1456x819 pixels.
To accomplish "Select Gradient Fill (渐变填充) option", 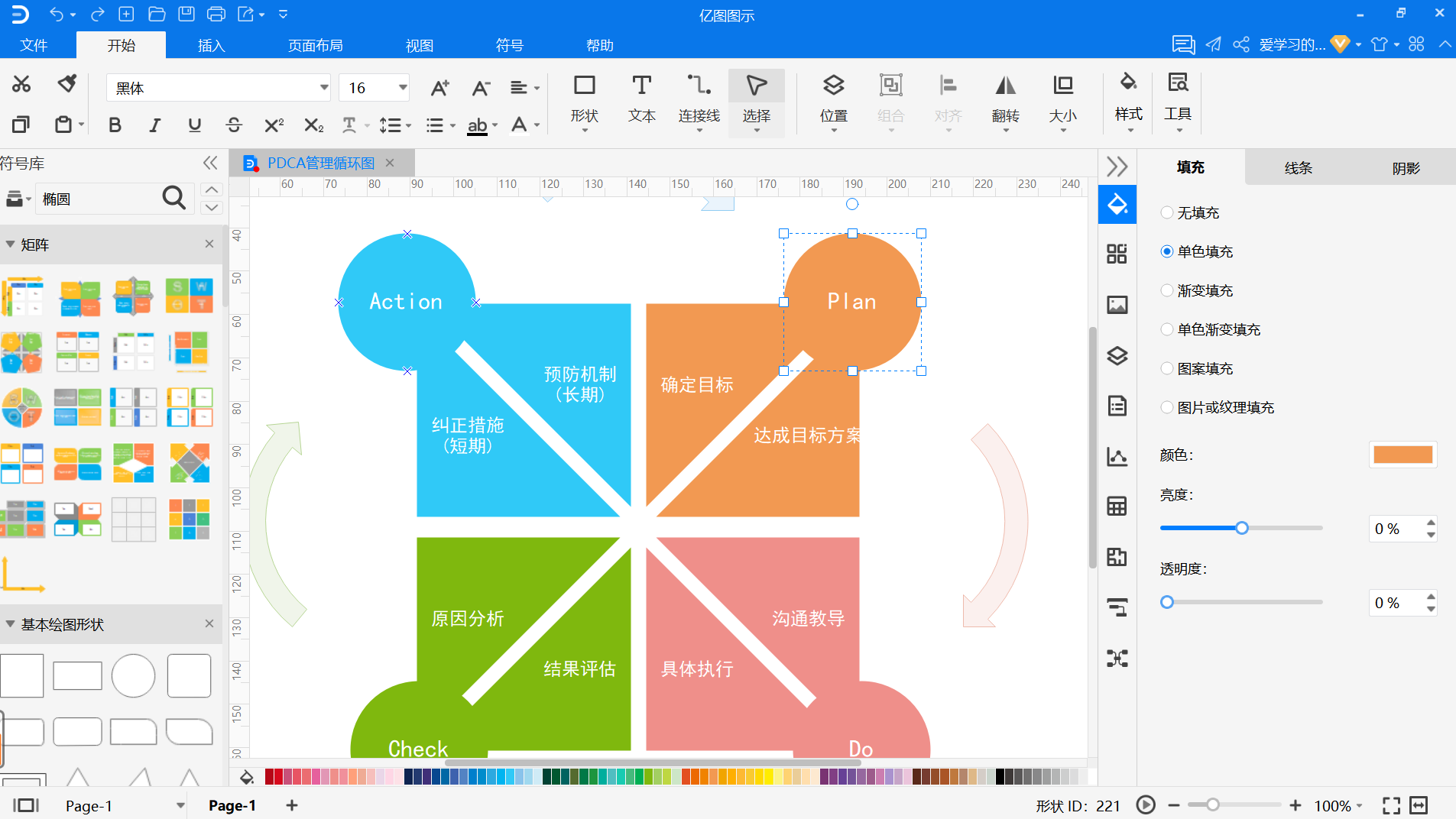I will click(1197, 290).
